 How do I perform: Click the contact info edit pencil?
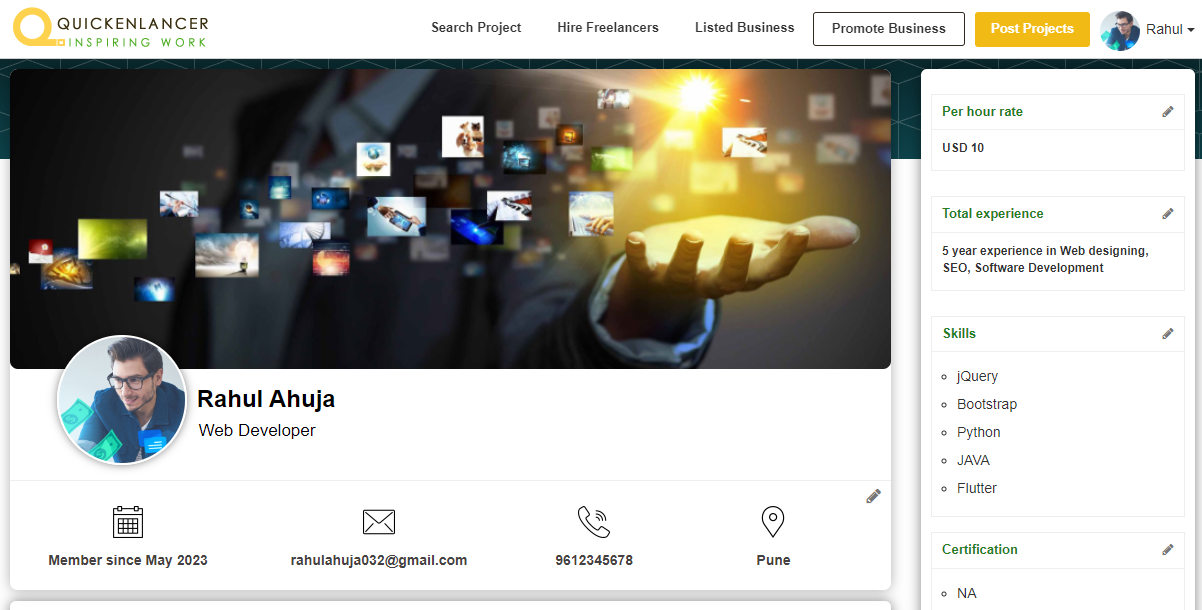873,496
